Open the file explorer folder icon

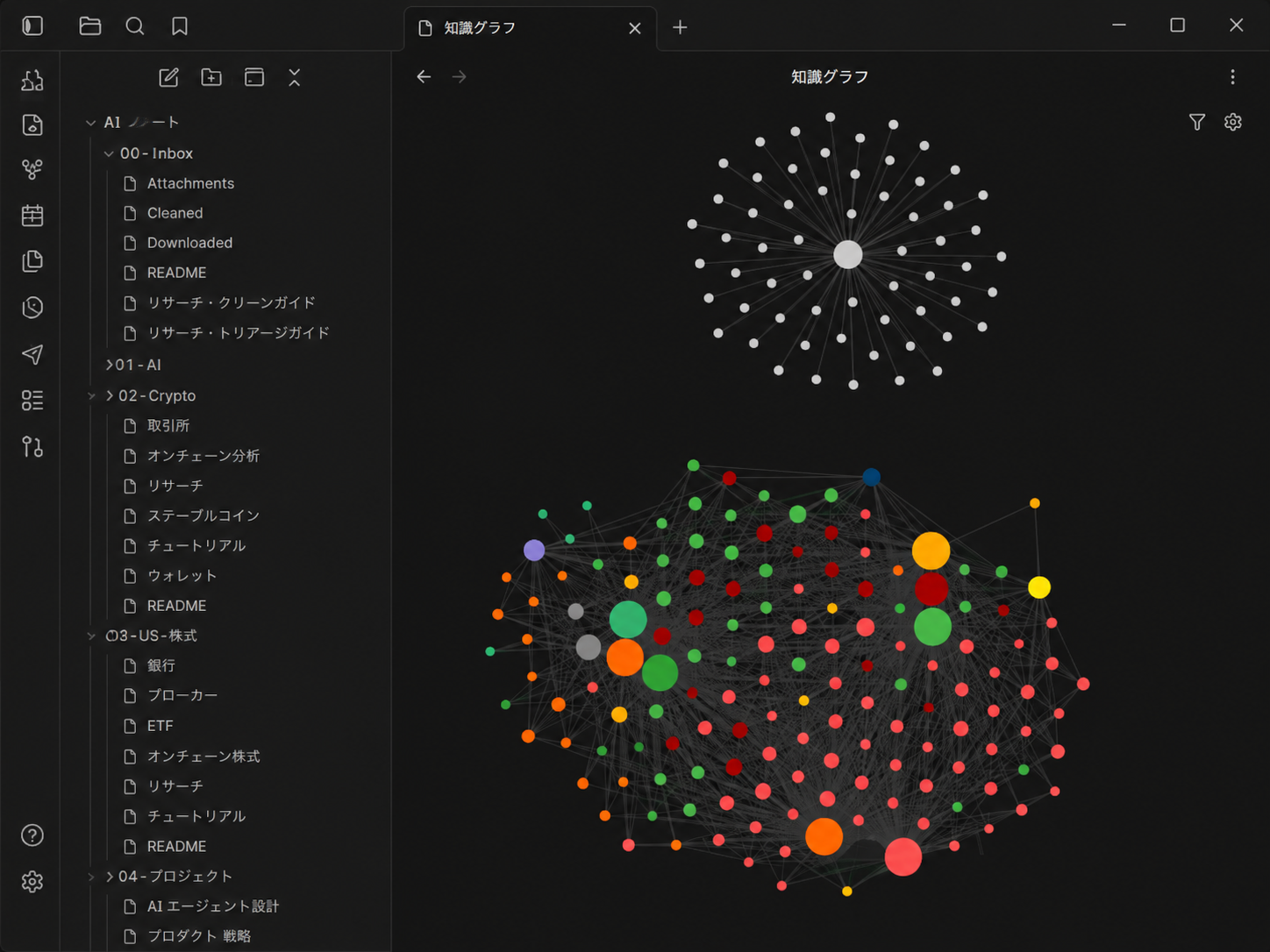click(90, 26)
